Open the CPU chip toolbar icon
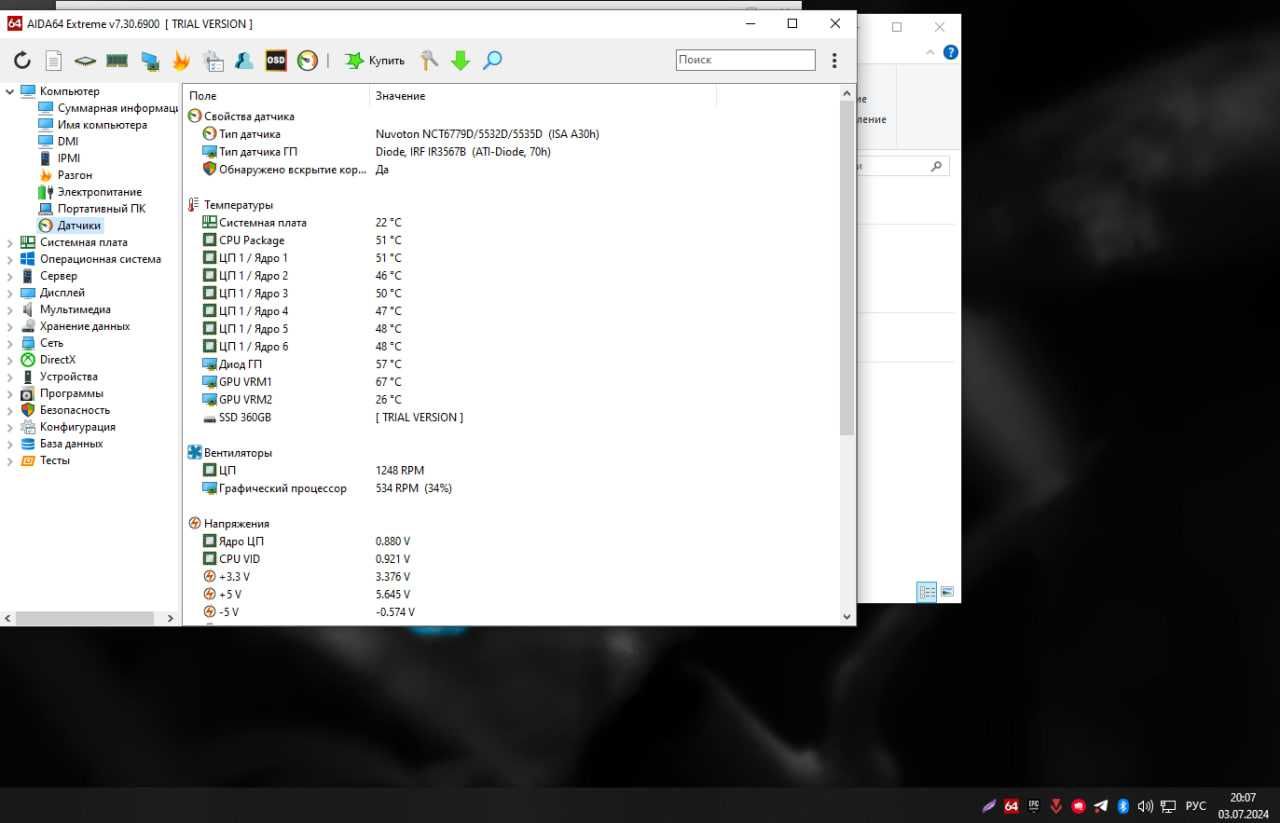This screenshot has width=1280, height=823. [x=85, y=61]
